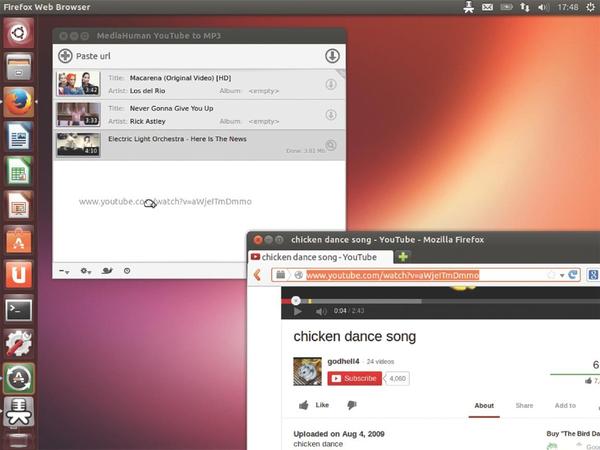Locate the Electric Light Orchestra downloaded file
Image resolution: width=600 pixels, height=450 pixels.
click(x=331, y=145)
